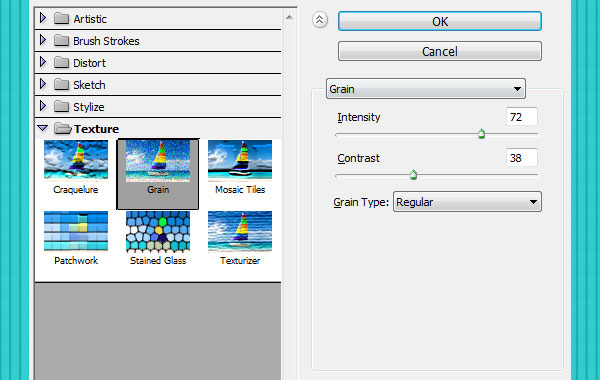
Task: Click the Artistic folder label
Action: click(x=90, y=19)
